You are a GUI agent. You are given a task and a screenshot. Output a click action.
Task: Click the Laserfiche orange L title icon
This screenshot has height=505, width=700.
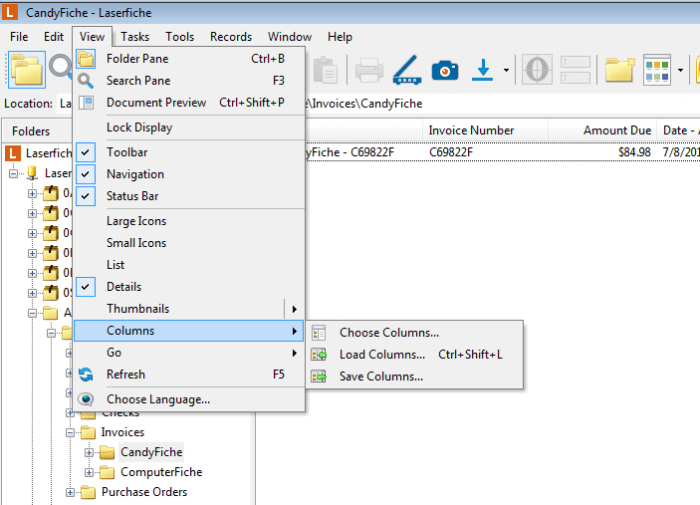[x=10, y=12]
